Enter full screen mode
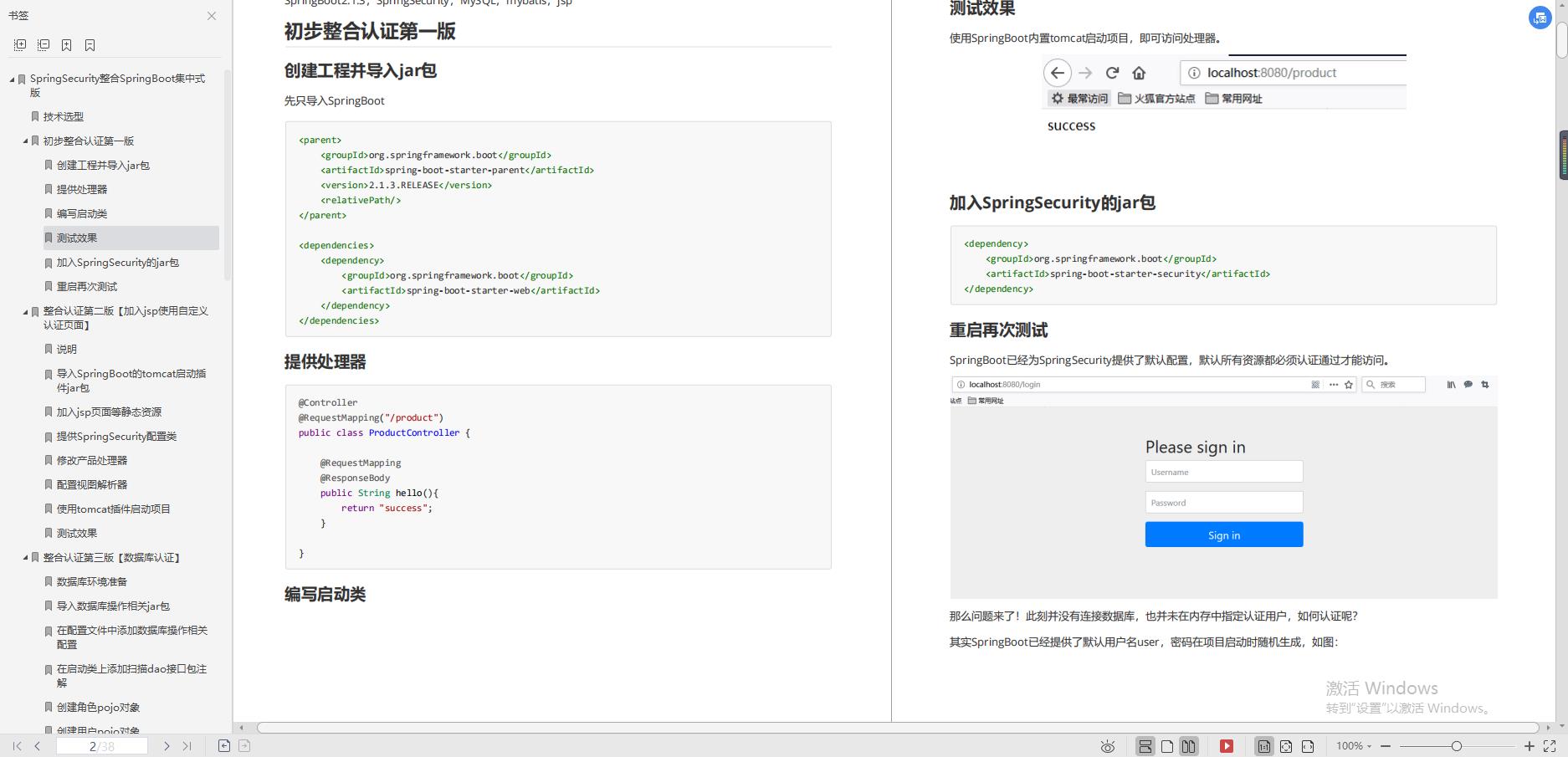The image size is (1568, 757). (1550, 746)
